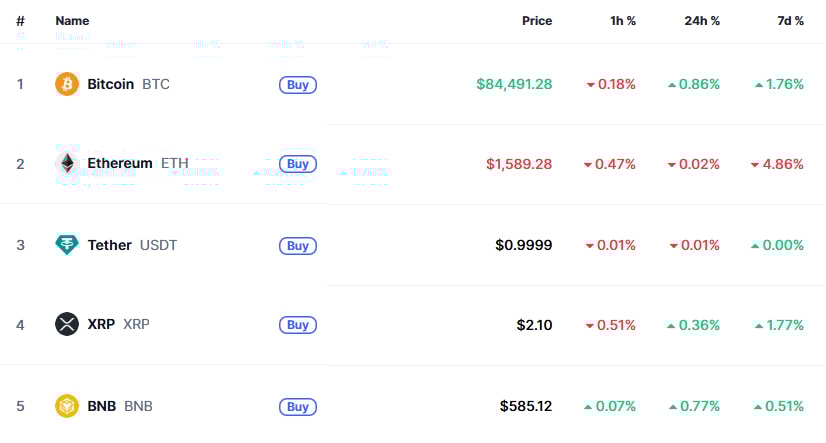This screenshot has width=826, height=443.
Task: Click the BNB coin logo icon
Action: coord(67,406)
